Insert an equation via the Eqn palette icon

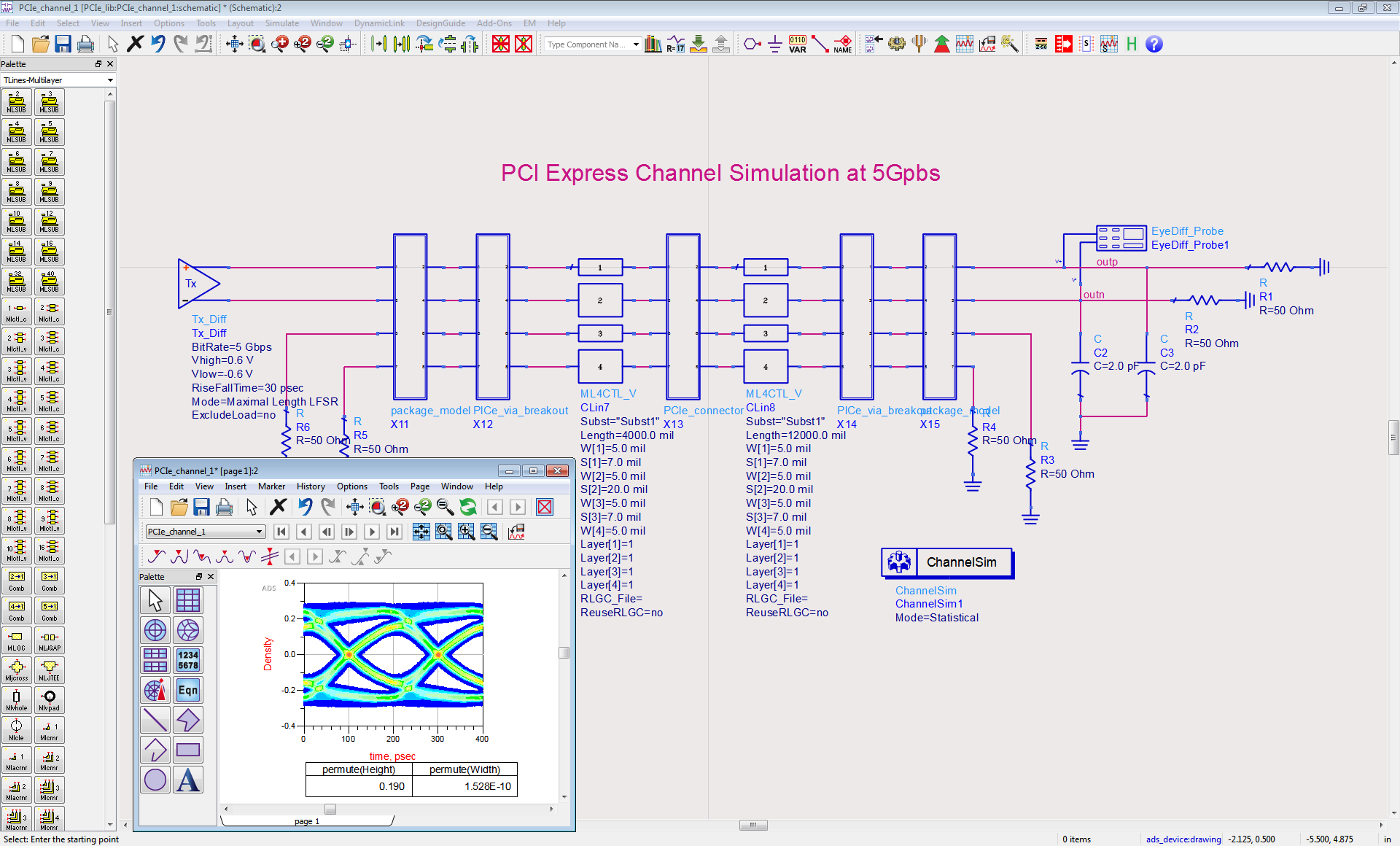[188, 690]
